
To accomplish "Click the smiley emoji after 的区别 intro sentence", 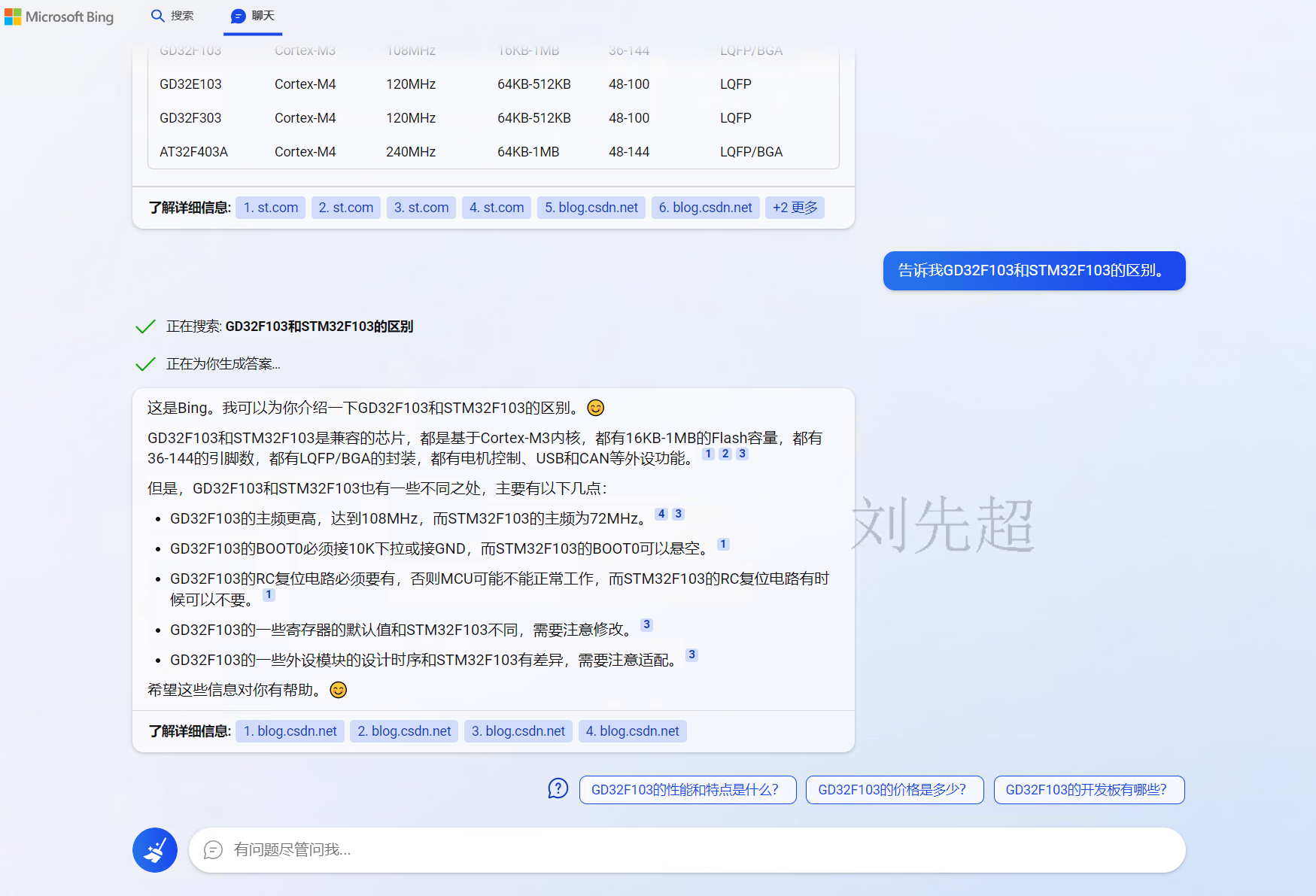I will click(596, 408).
